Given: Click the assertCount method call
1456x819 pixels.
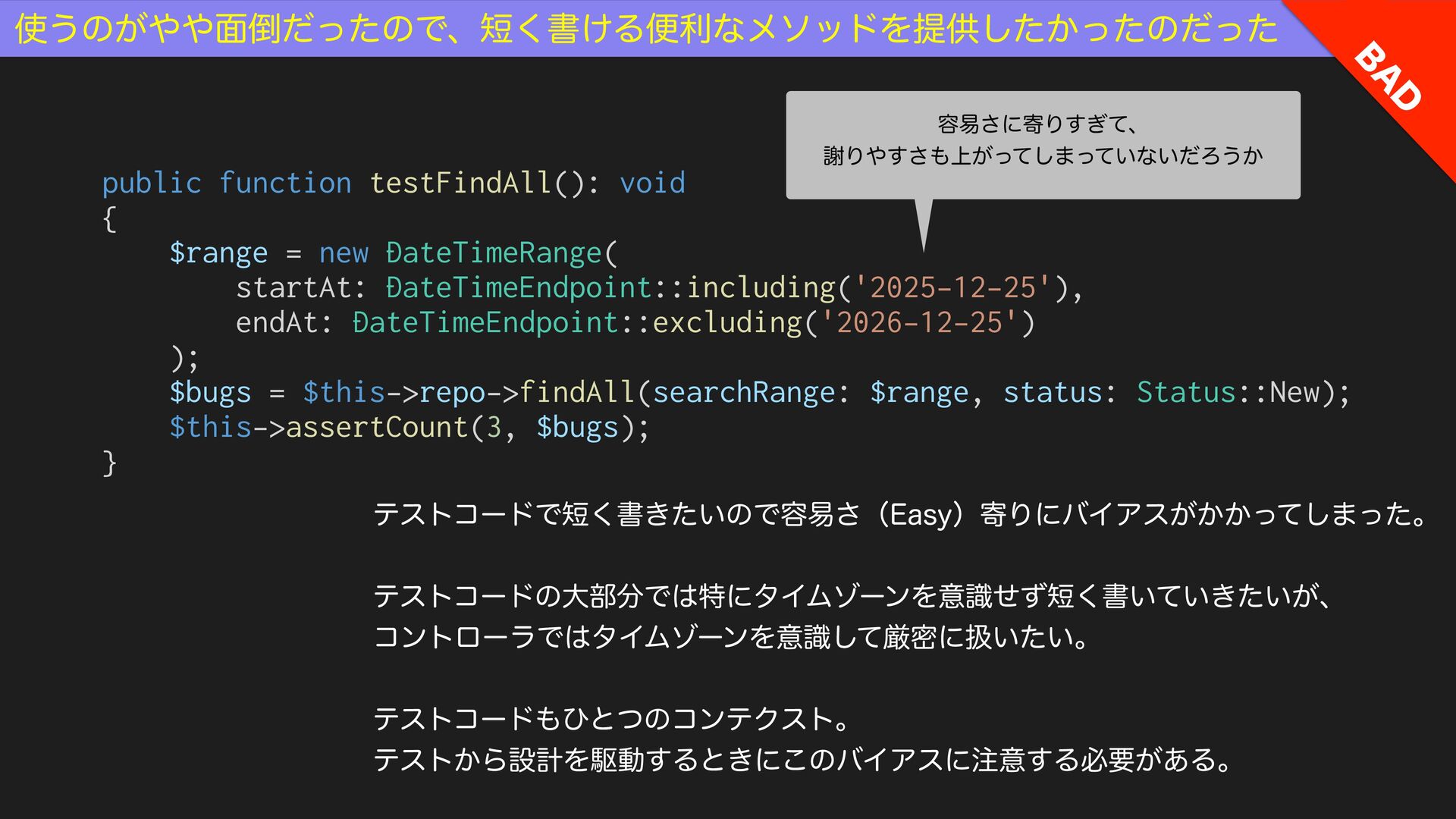Looking at the screenshot, I should pos(377,428).
